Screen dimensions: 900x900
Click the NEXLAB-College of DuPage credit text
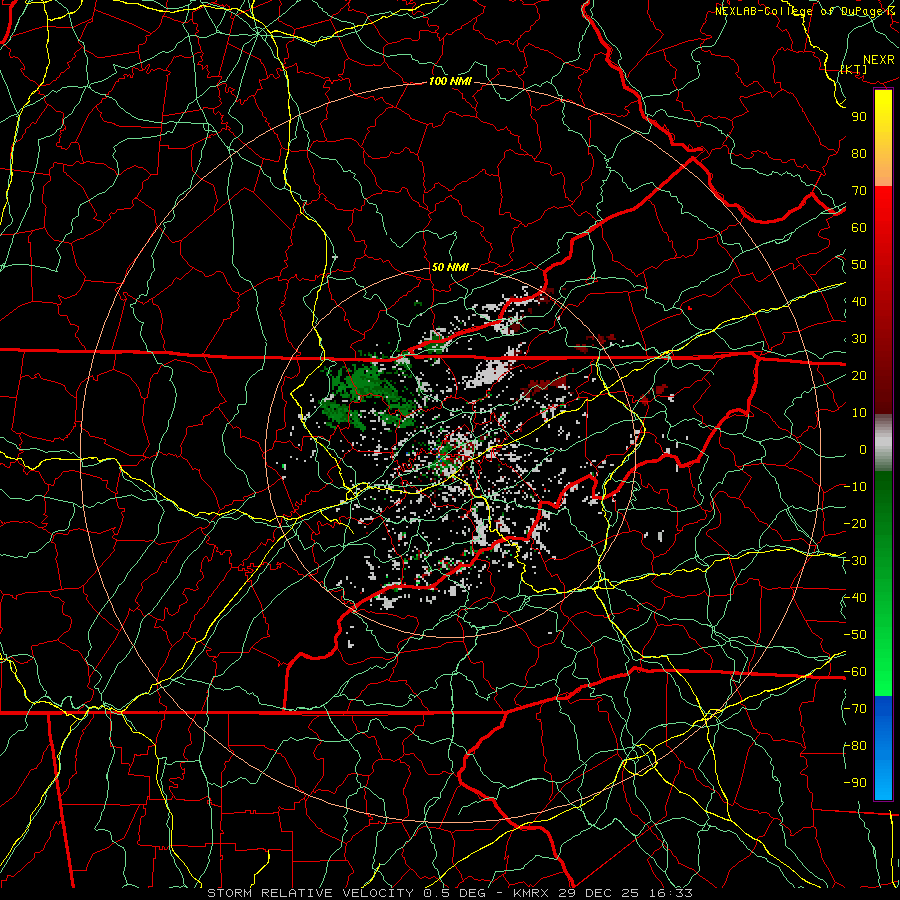[x=806, y=11]
